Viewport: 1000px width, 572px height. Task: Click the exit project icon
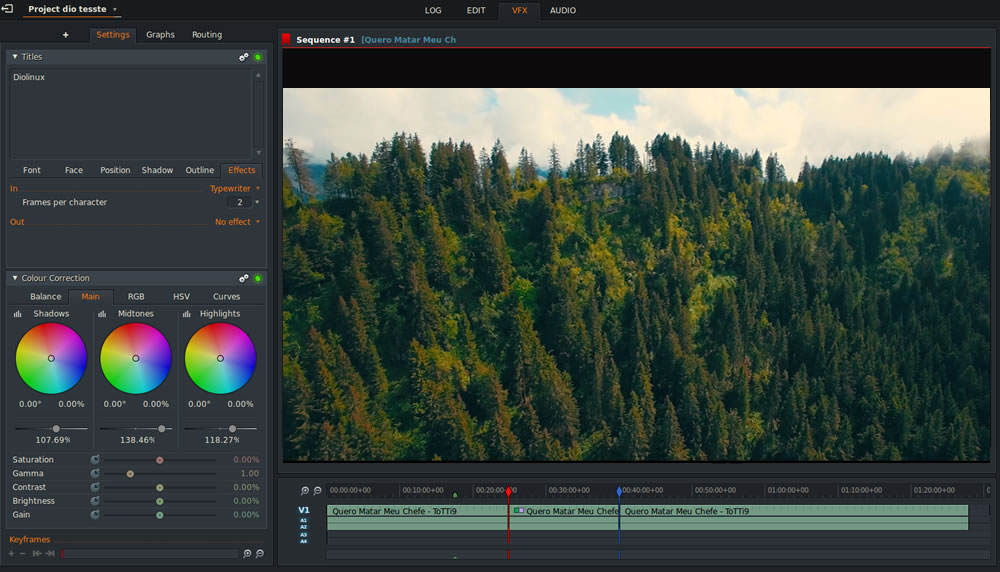click(8, 9)
